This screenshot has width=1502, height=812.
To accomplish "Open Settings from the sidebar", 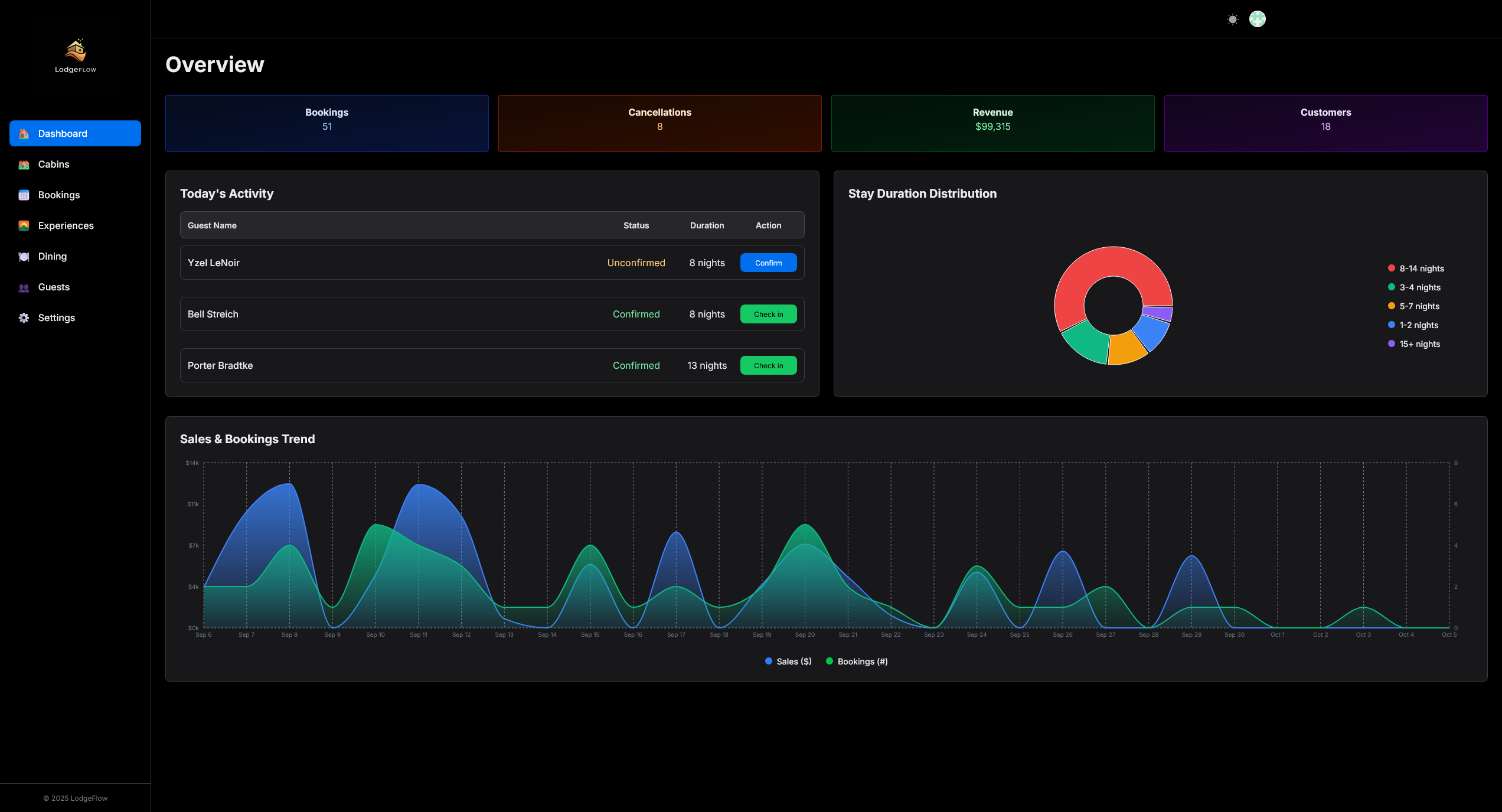I will pyautogui.click(x=75, y=317).
